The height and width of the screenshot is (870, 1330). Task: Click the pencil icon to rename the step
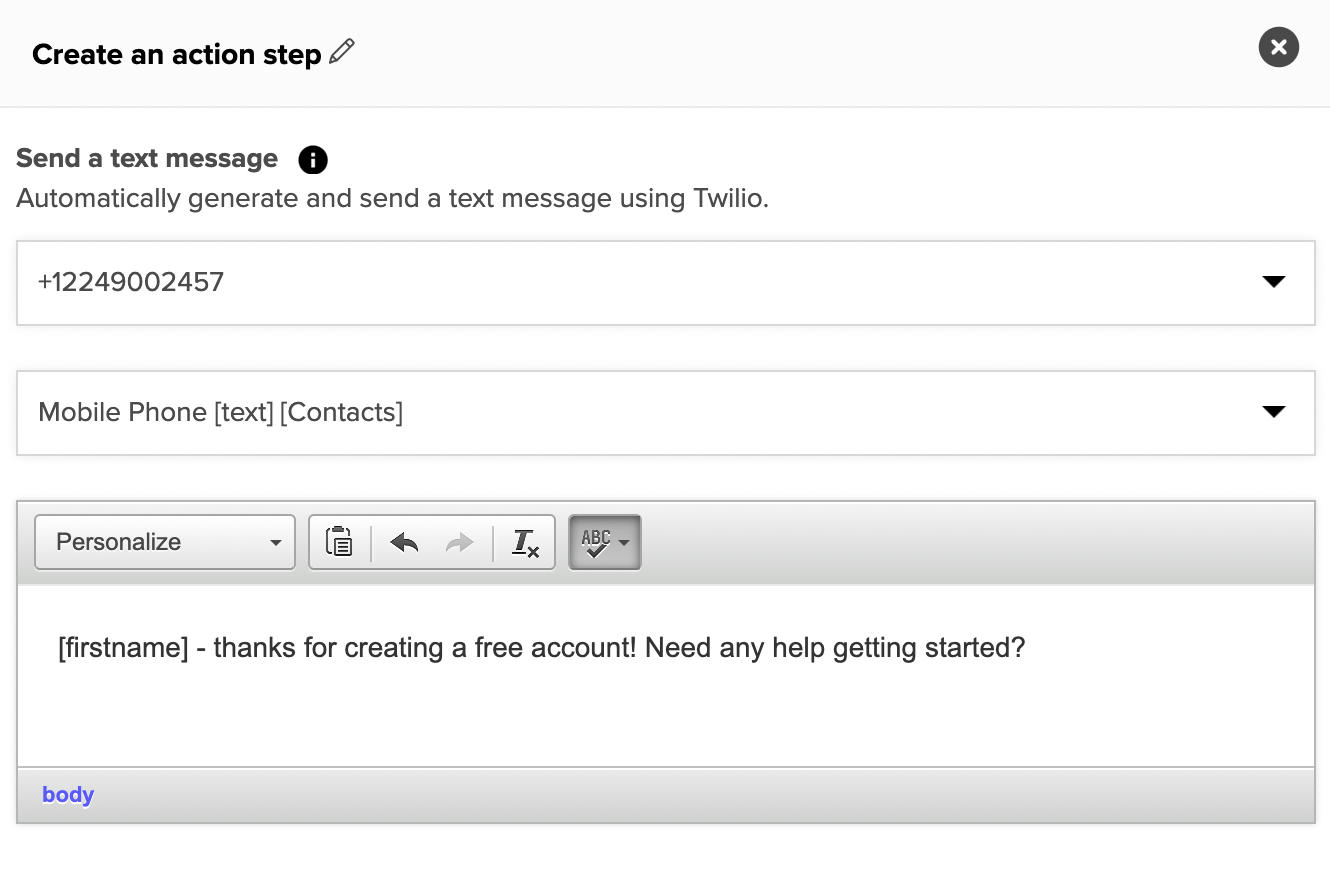[x=342, y=52]
